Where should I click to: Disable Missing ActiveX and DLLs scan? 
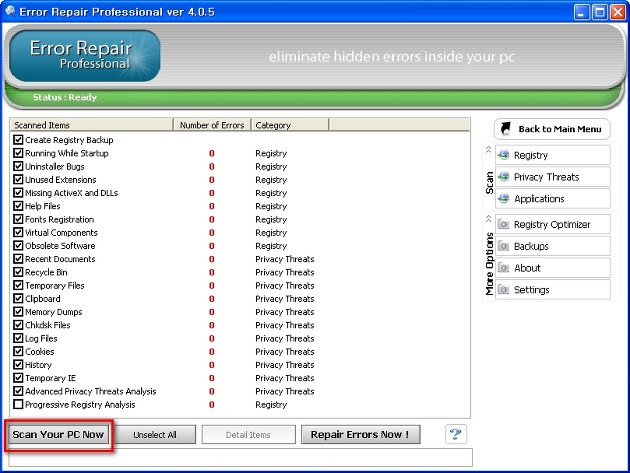click(18, 192)
